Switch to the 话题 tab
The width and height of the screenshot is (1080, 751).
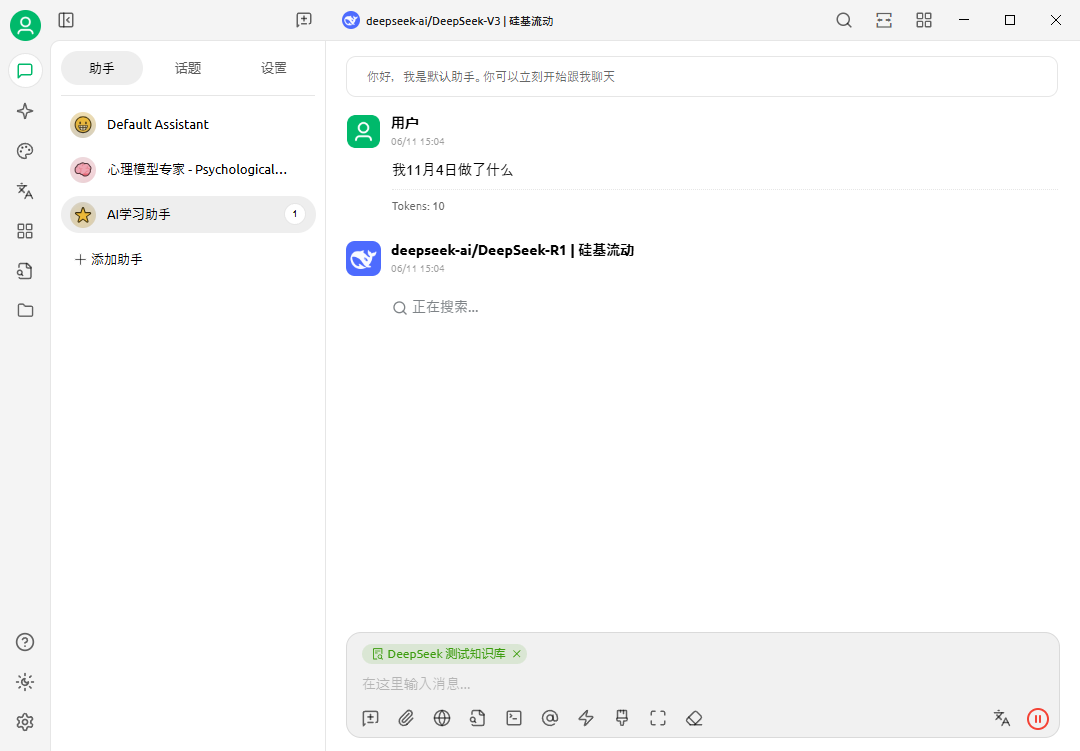(x=188, y=68)
